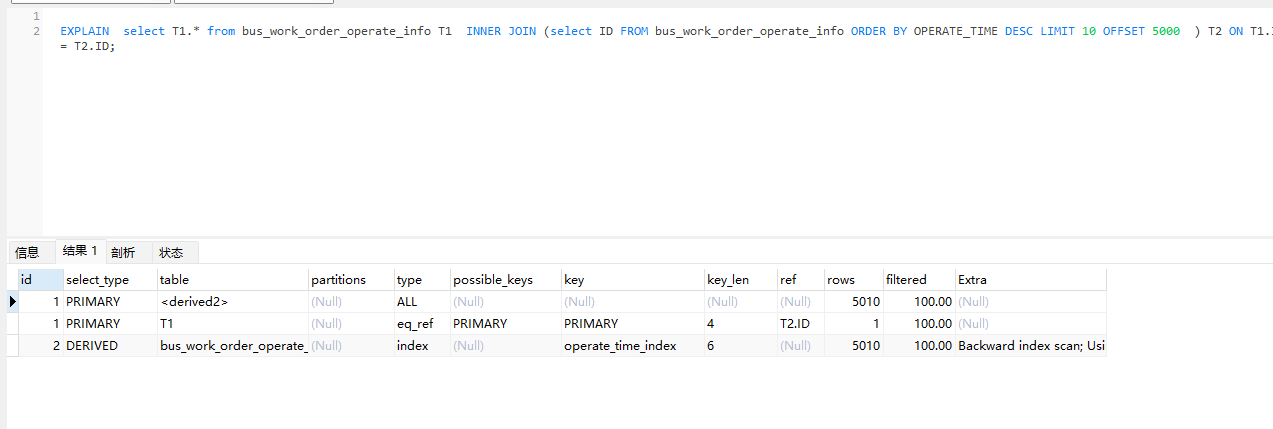Click the select_type column header

(97, 280)
